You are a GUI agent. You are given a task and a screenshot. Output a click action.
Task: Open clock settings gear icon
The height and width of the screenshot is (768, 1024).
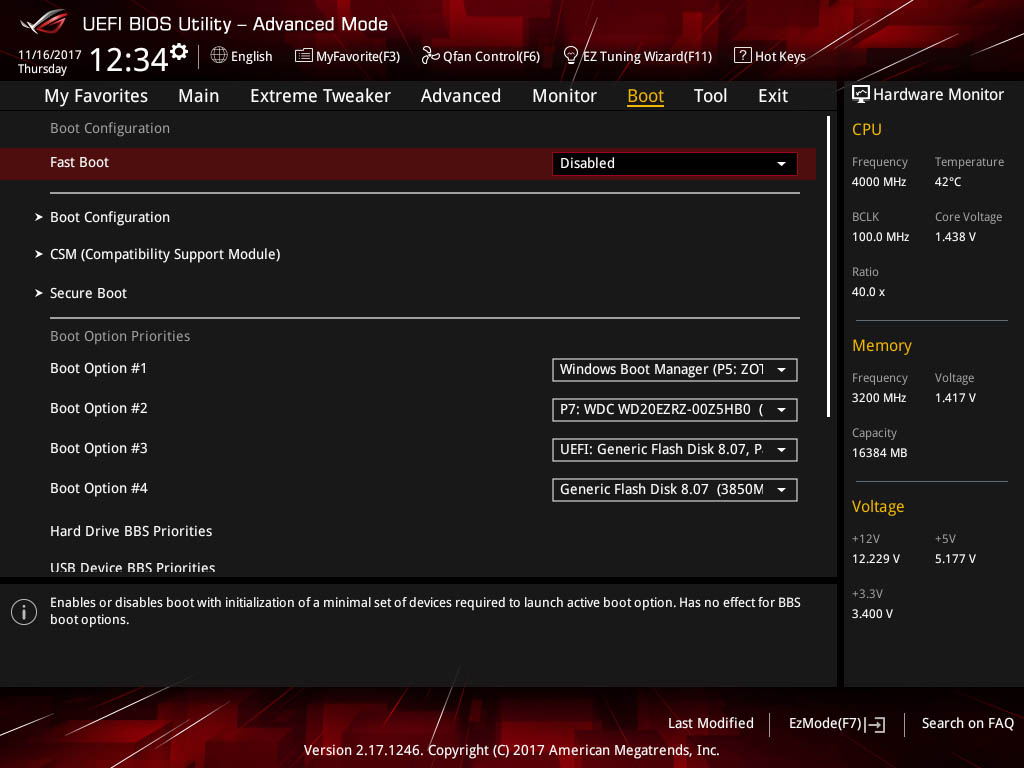click(x=179, y=52)
